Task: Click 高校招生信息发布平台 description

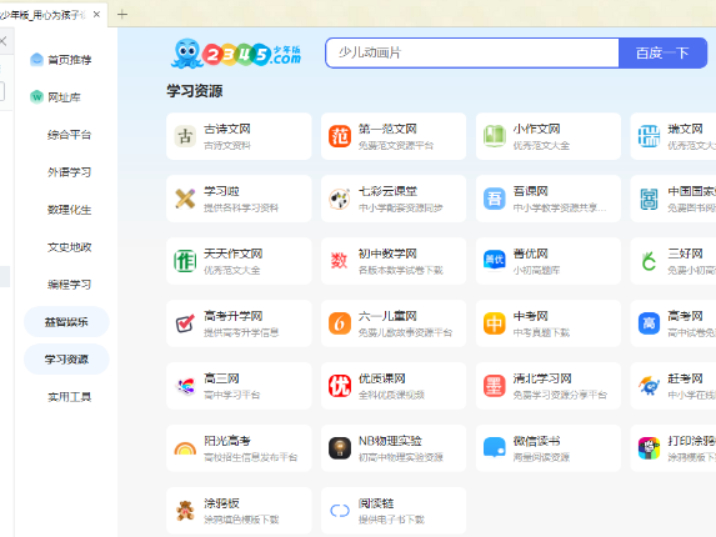Action: pos(250,458)
